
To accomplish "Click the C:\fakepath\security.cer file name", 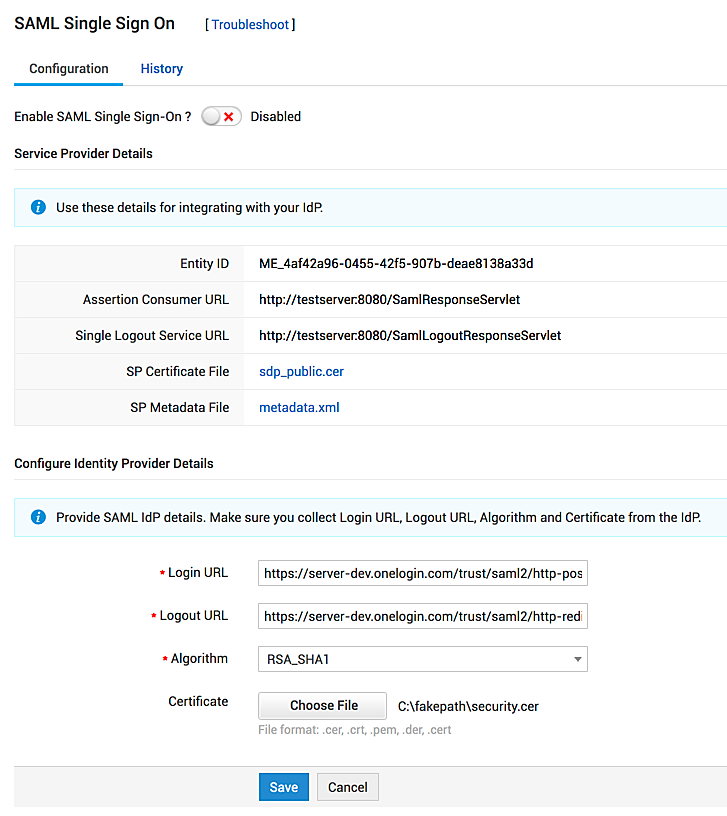I will click(468, 707).
